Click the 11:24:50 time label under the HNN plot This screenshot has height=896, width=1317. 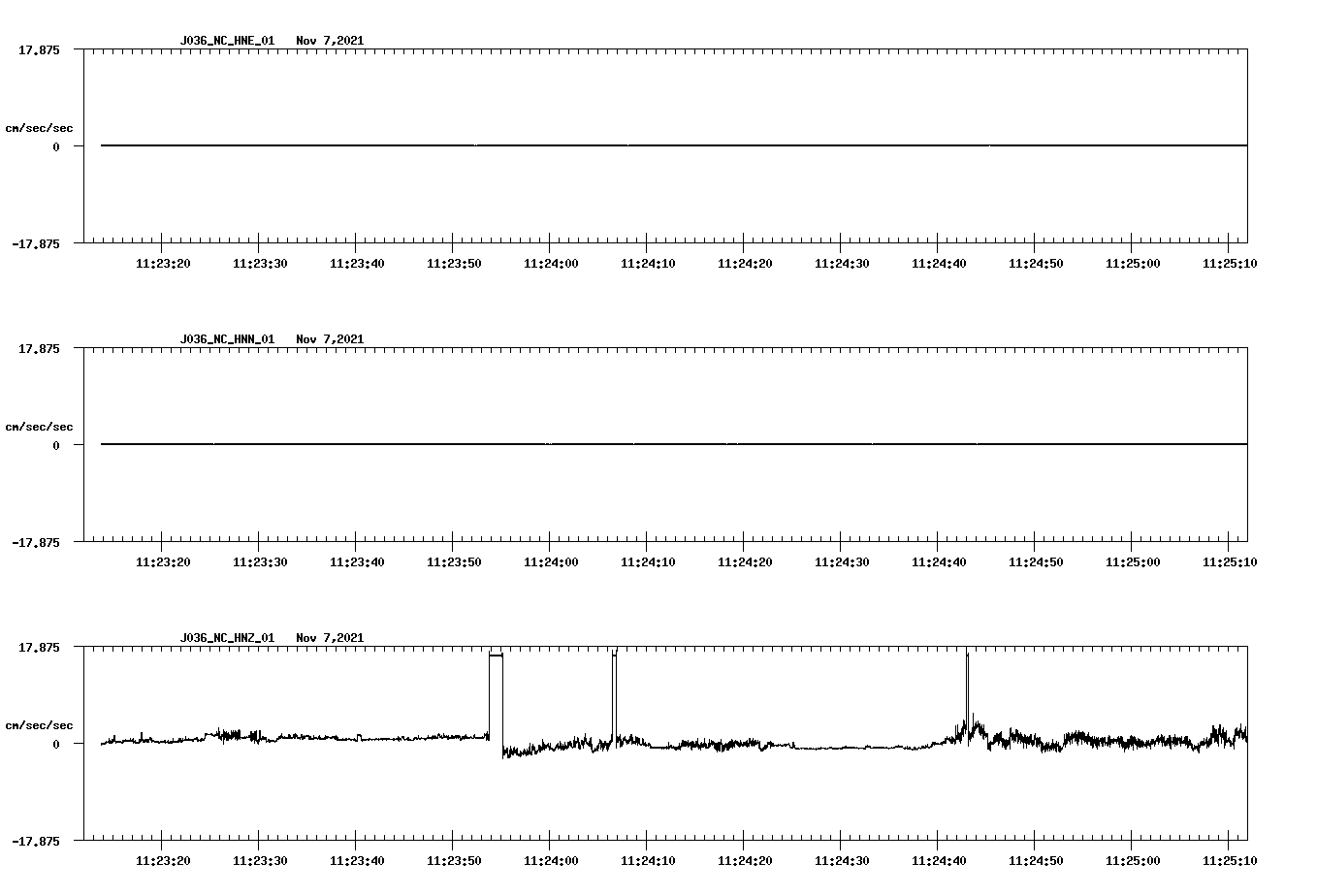click(x=1035, y=561)
